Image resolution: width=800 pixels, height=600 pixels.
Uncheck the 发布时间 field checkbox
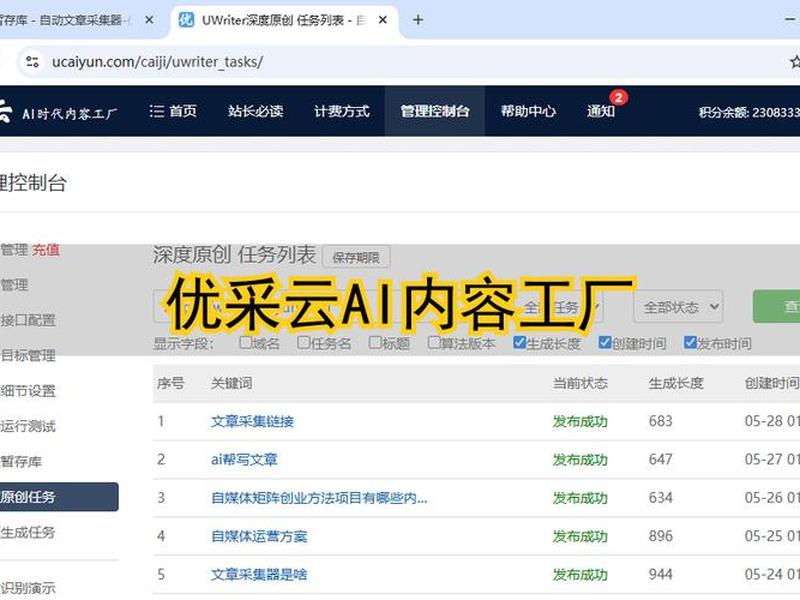[x=690, y=342]
